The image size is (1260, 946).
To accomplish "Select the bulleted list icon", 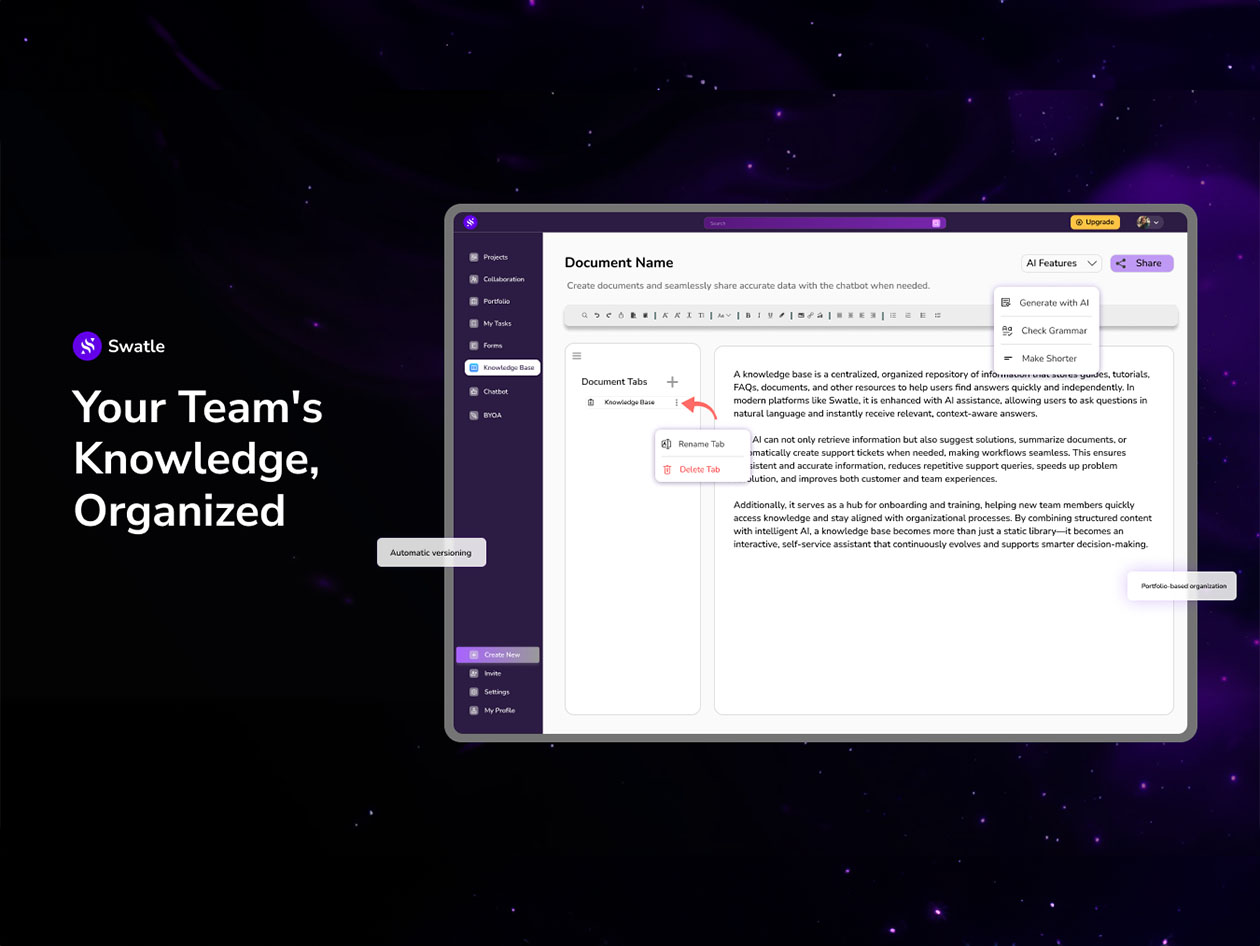I will pyautogui.click(x=893, y=315).
